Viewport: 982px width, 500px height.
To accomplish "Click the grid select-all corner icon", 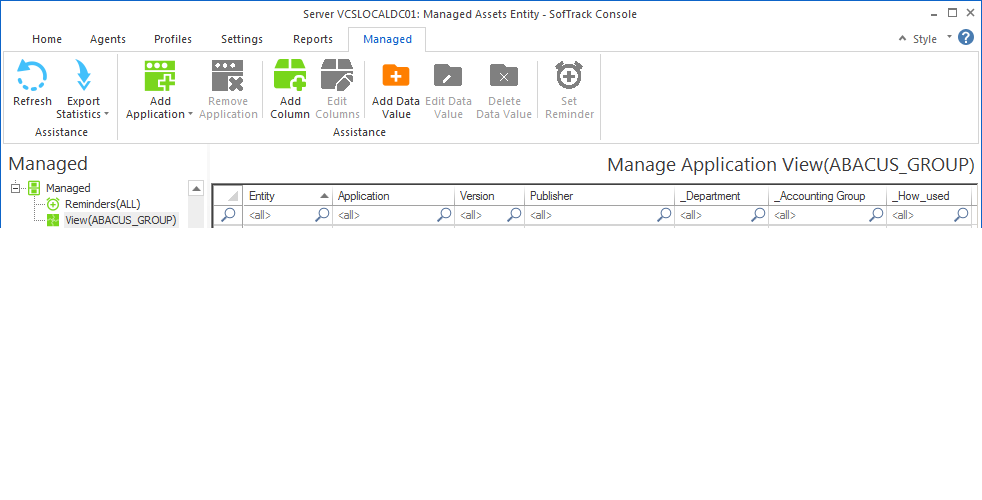I will coord(228,196).
